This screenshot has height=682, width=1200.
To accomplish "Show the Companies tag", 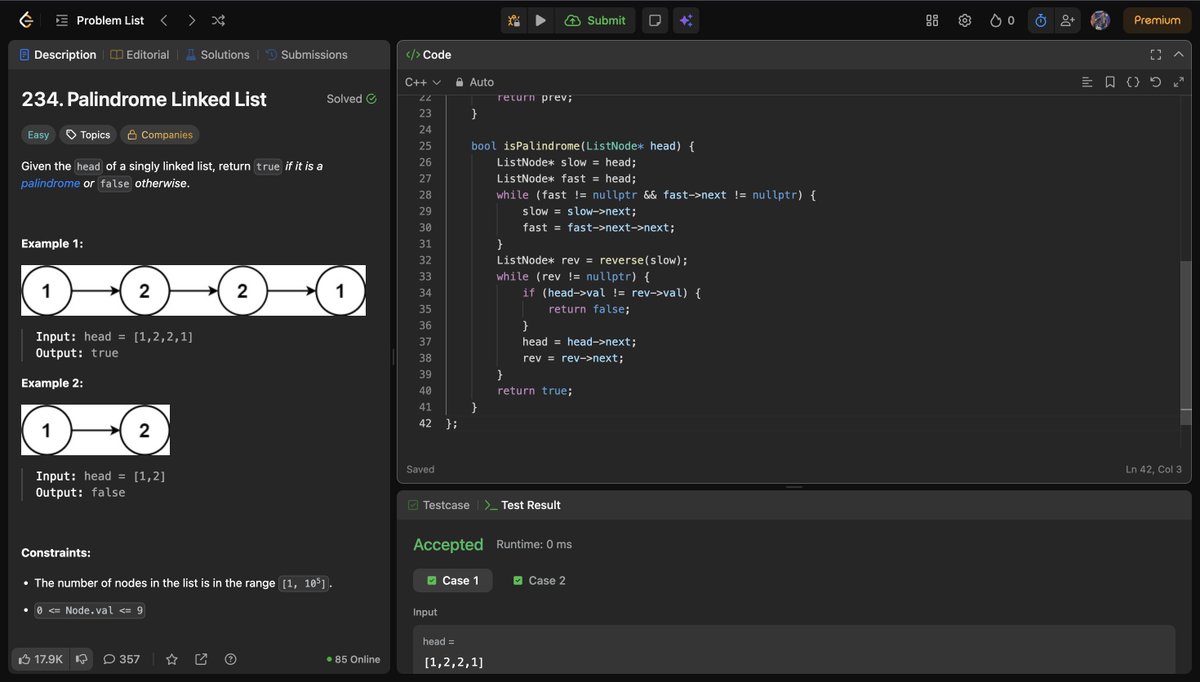I will click(x=159, y=135).
